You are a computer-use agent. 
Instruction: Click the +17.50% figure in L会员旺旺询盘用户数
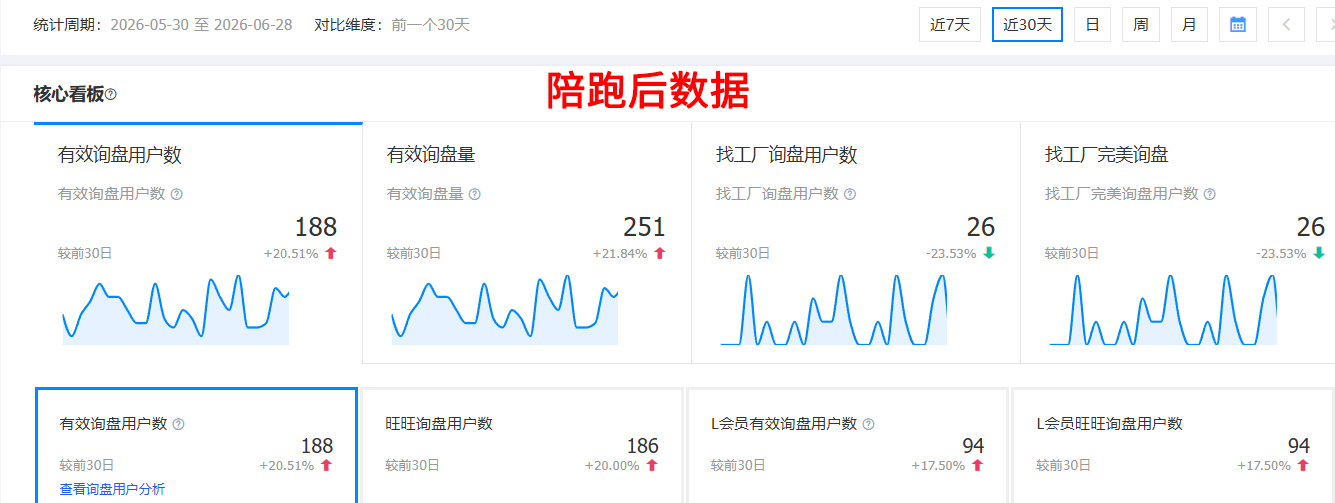pos(1264,466)
